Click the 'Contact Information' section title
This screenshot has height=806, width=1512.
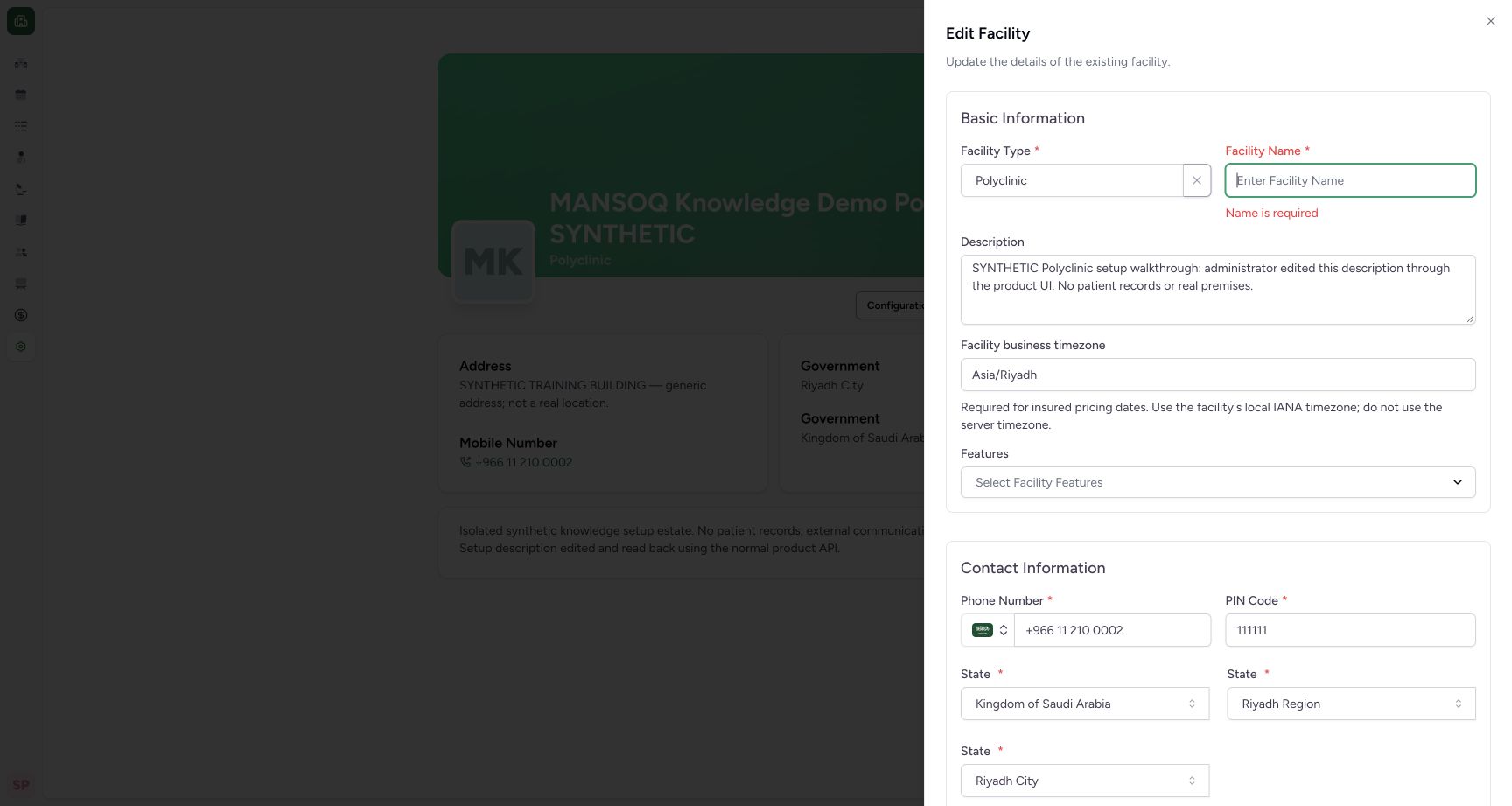(x=1033, y=568)
